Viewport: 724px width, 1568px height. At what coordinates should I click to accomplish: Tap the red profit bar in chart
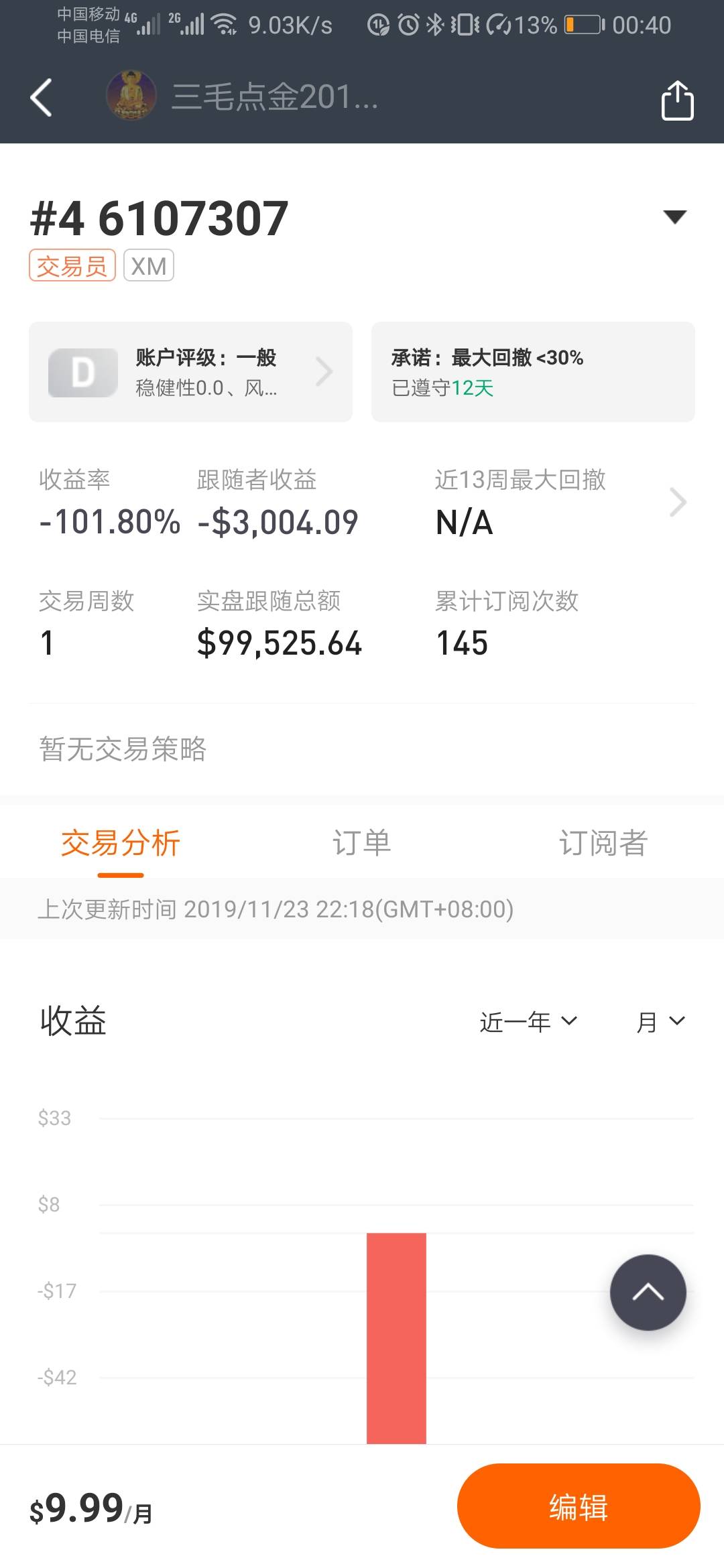pos(396,1337)
